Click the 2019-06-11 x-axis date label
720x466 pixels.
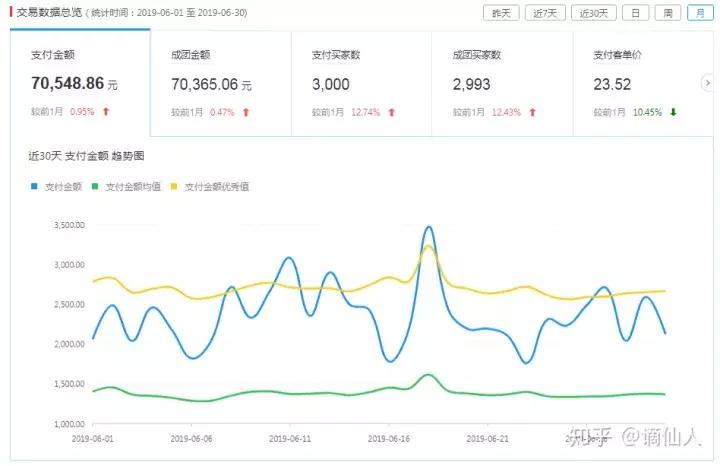[290, 439]
